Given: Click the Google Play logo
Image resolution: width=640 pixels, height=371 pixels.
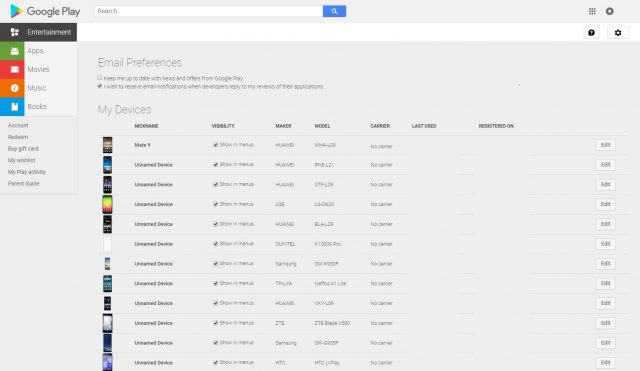Looking at the screenshot, I should pos(45,11).
